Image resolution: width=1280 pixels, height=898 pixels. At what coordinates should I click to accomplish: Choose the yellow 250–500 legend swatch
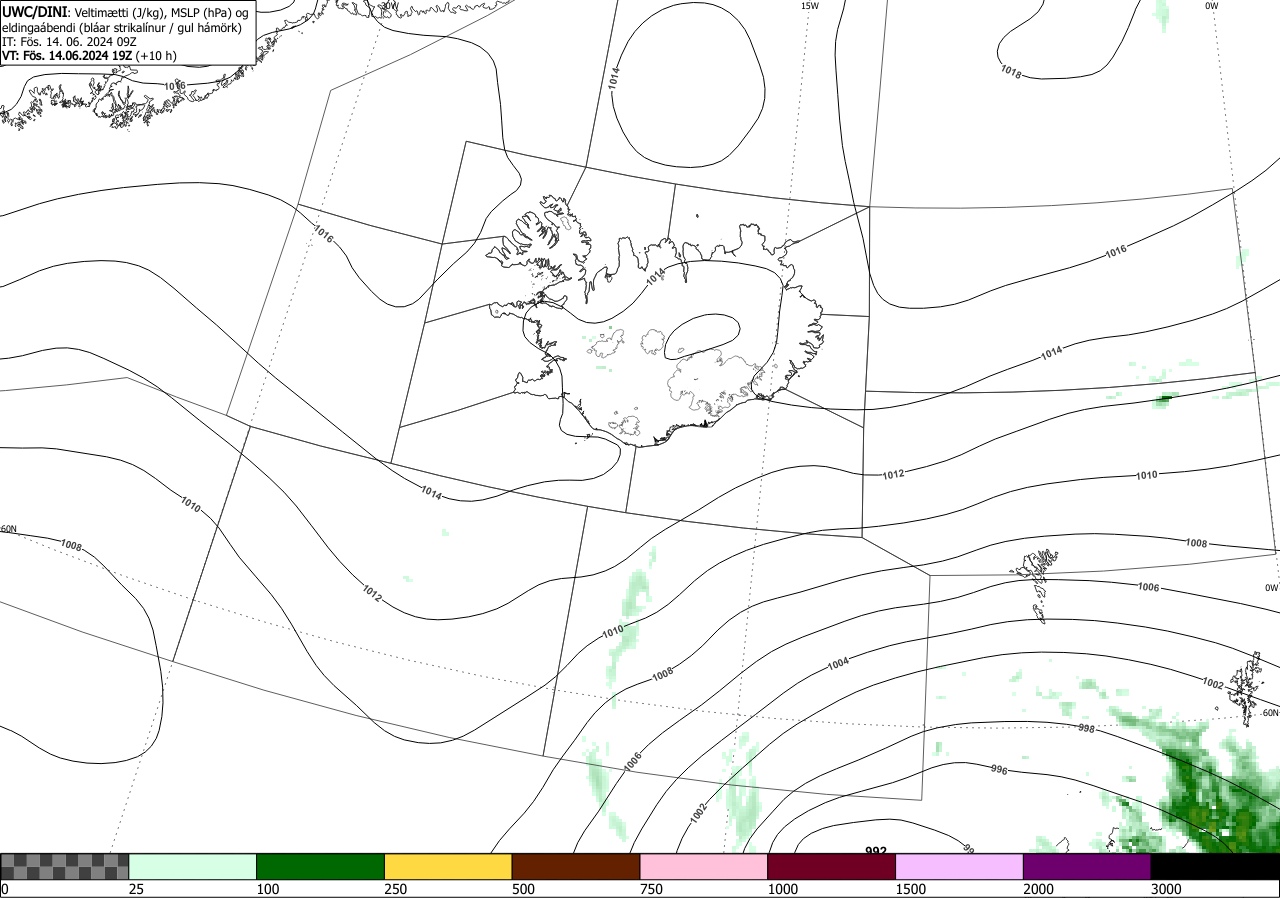pos(448,866)
